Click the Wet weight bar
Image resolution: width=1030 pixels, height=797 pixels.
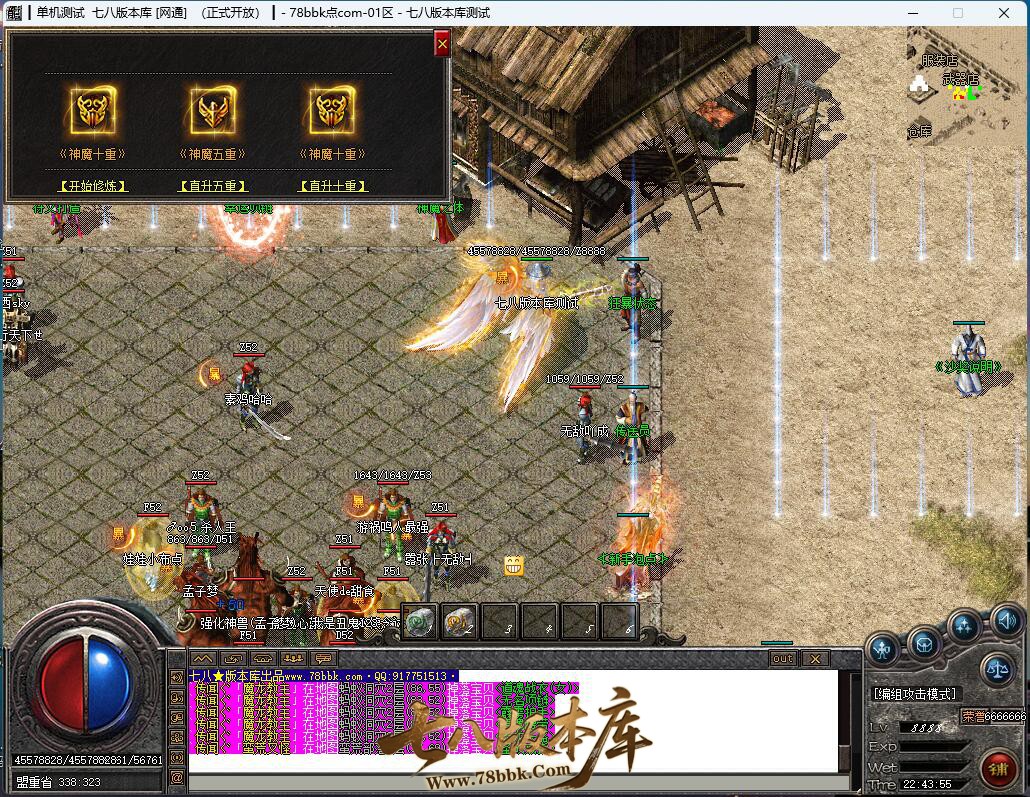(933, 767)
